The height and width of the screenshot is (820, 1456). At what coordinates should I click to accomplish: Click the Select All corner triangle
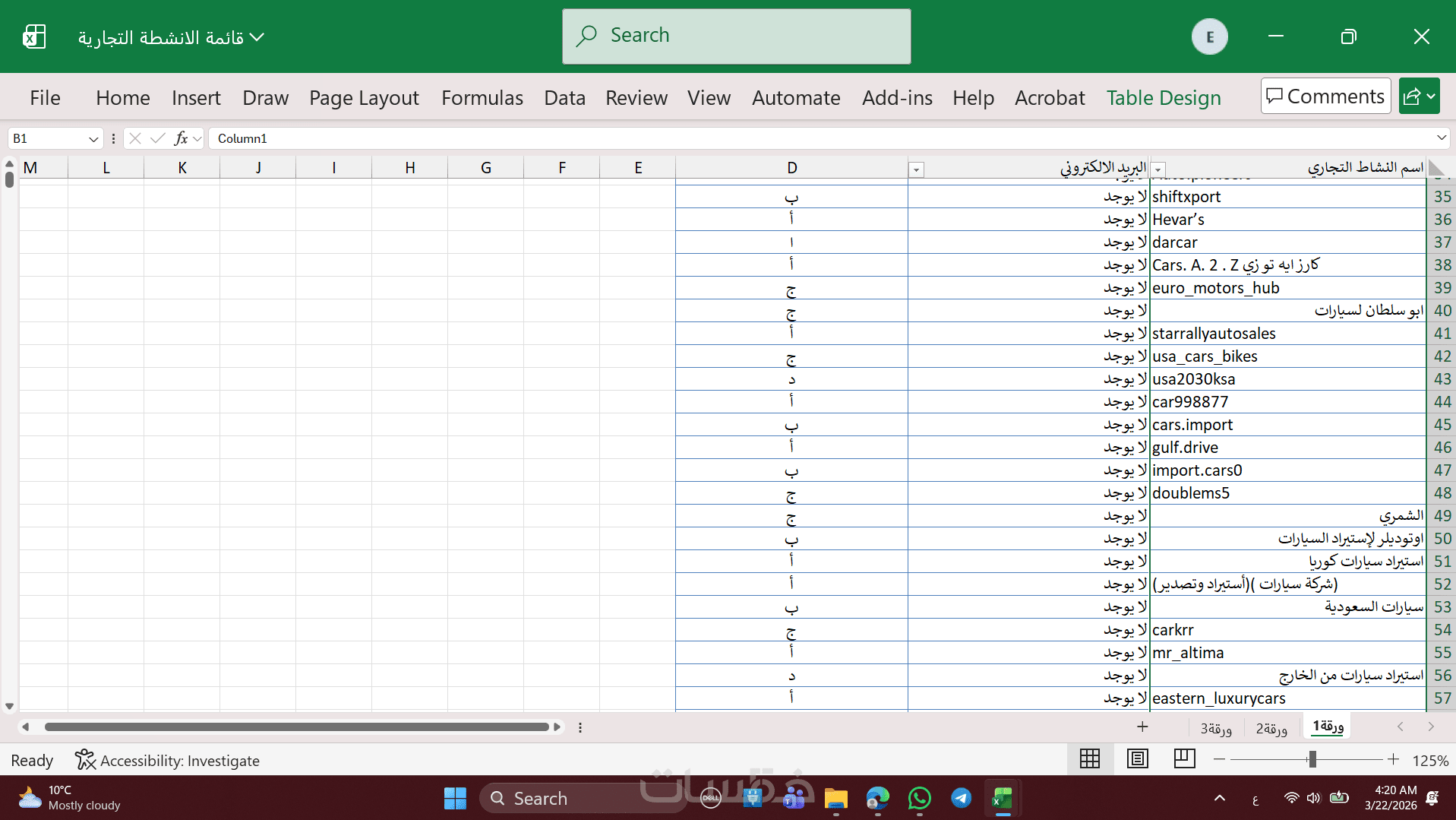point(1435,168)
